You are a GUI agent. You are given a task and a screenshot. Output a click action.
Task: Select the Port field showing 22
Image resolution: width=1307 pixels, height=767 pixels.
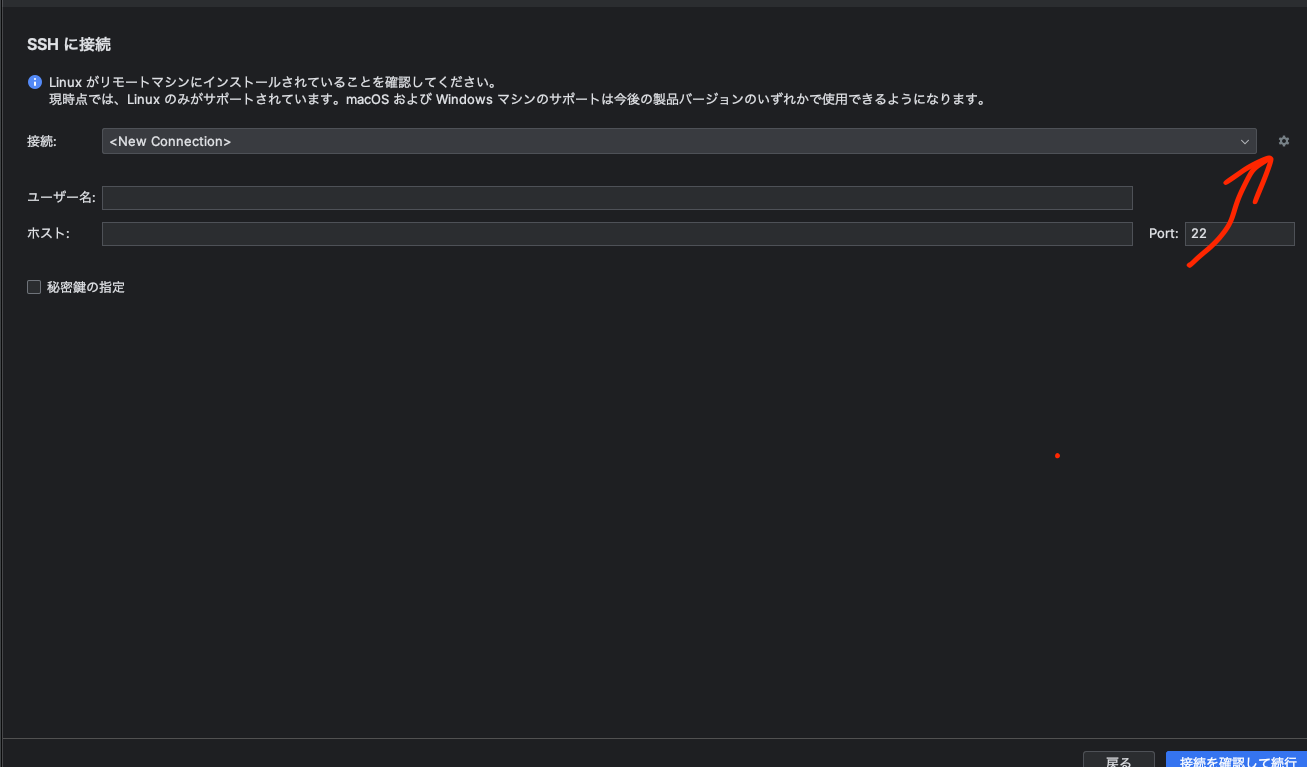[x=1239, y=233]
